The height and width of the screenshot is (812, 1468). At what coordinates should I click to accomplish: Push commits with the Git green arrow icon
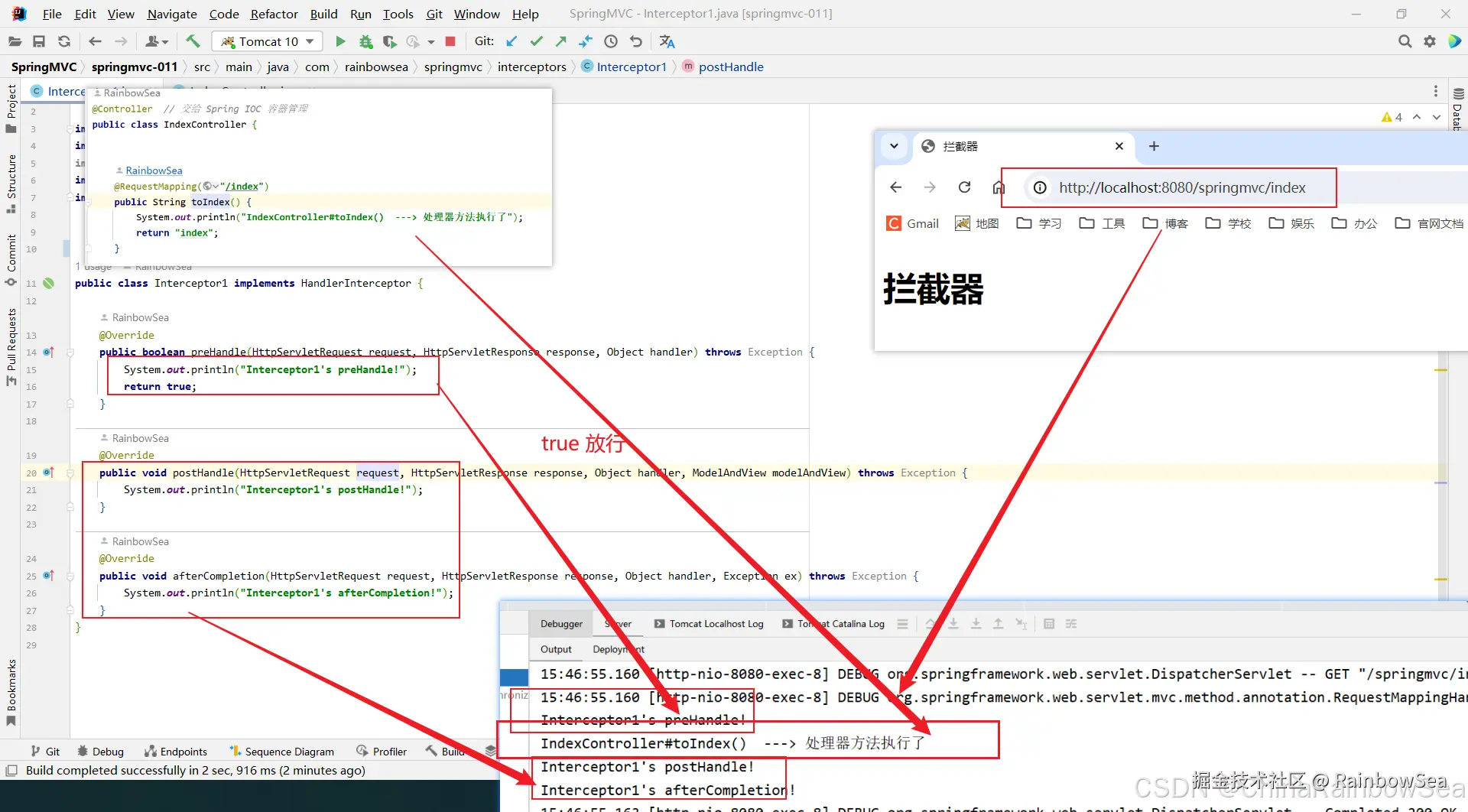561,41
